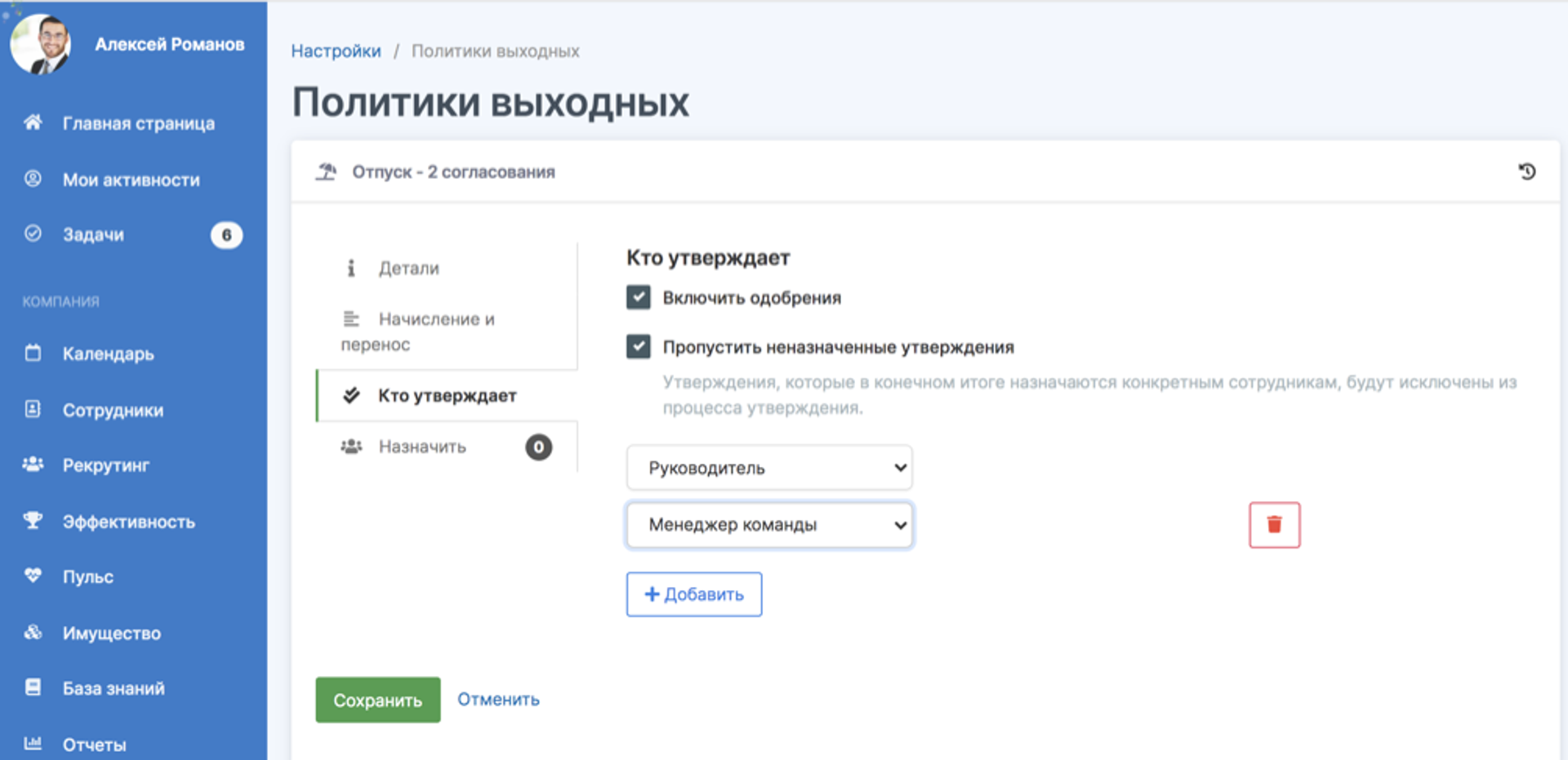Viewport: 1568px width, 760px height.
Task: Open Главная страница menu item
Action: point(139,123)
